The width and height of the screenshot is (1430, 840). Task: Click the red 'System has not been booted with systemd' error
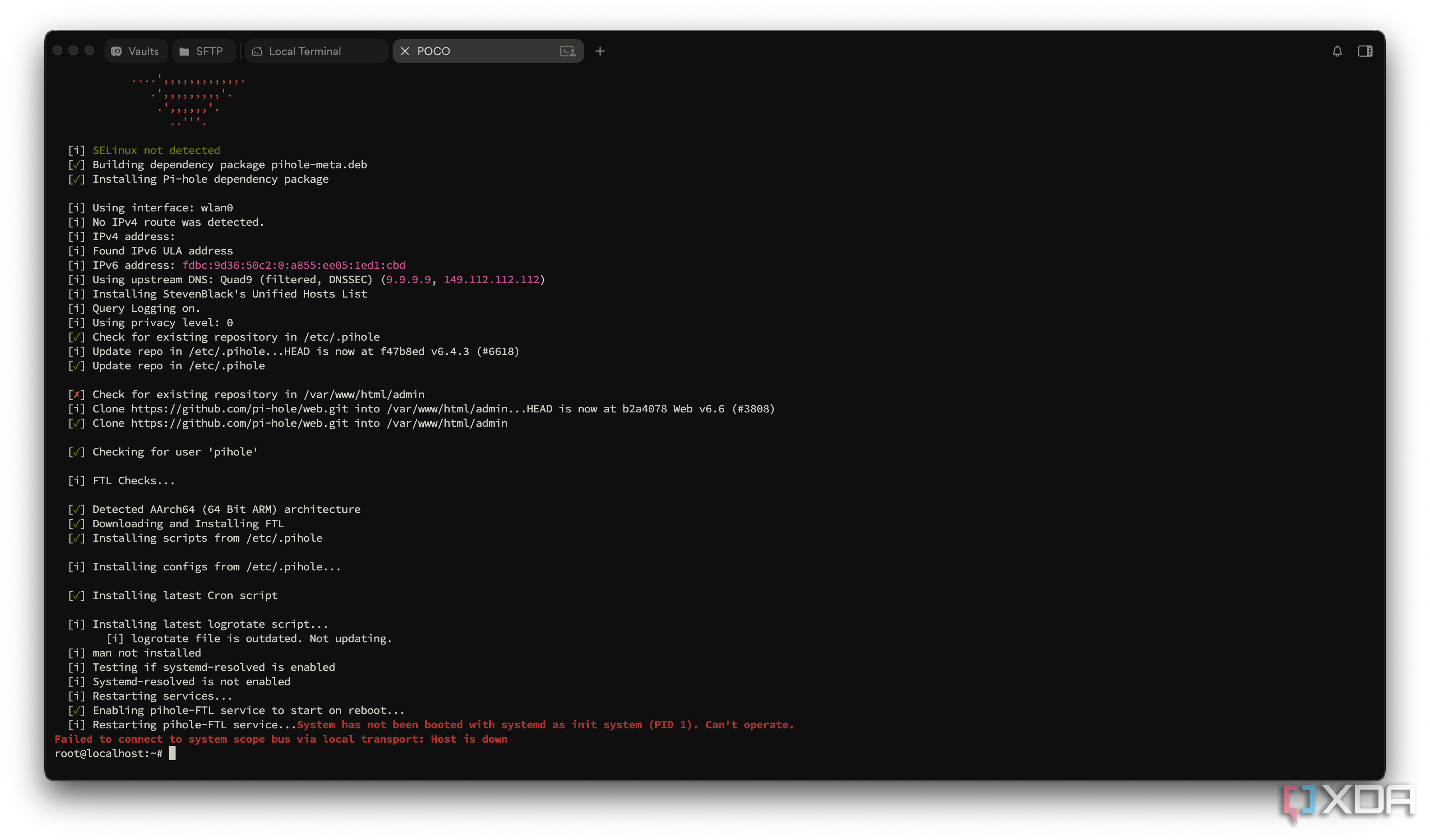[545, 724]
